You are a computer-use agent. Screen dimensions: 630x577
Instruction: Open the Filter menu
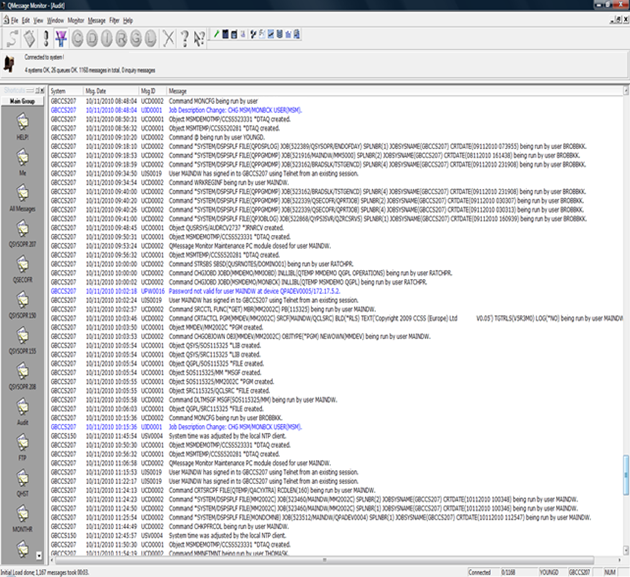(x=114, y=19)
